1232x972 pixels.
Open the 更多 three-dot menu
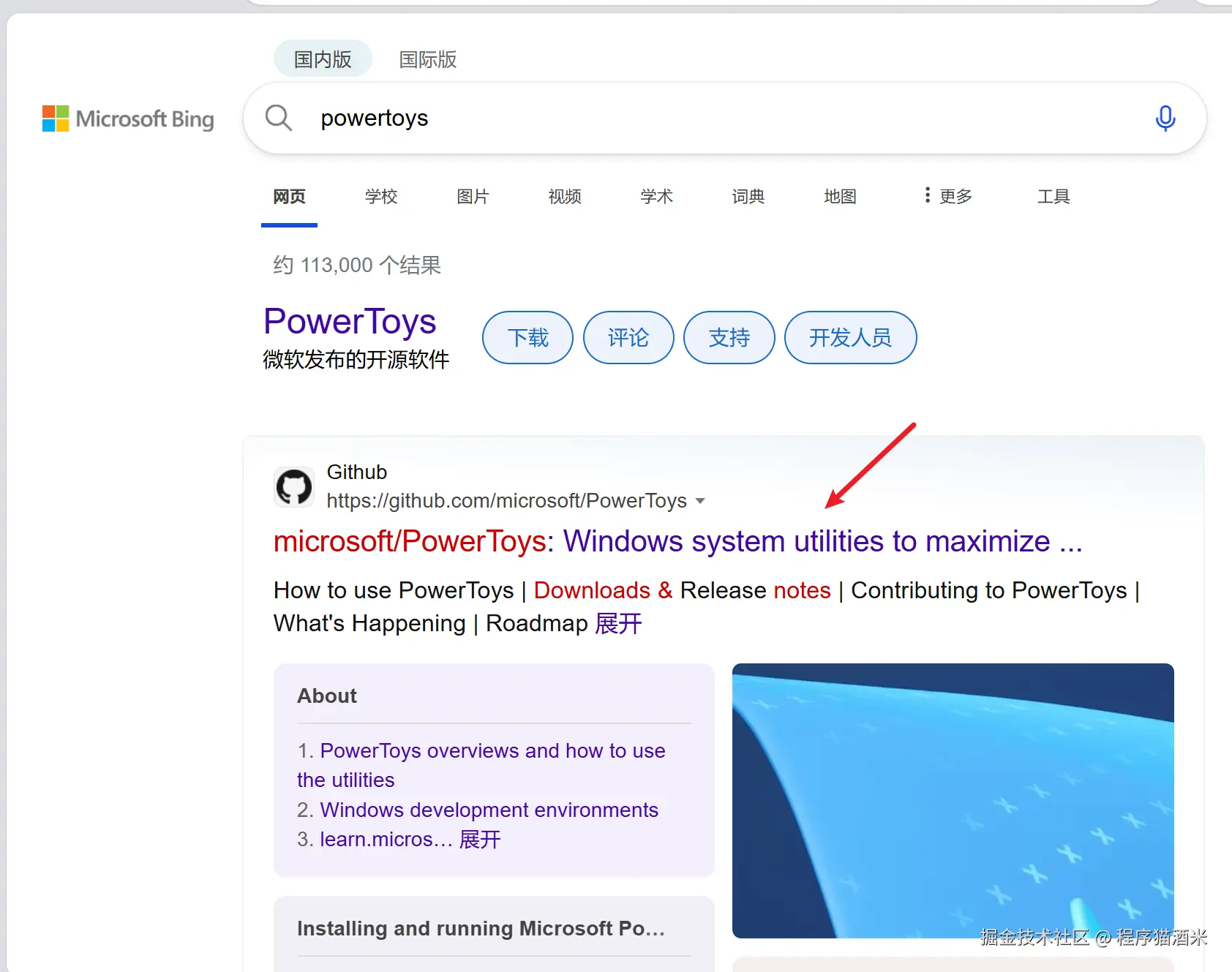pos(948,196)
